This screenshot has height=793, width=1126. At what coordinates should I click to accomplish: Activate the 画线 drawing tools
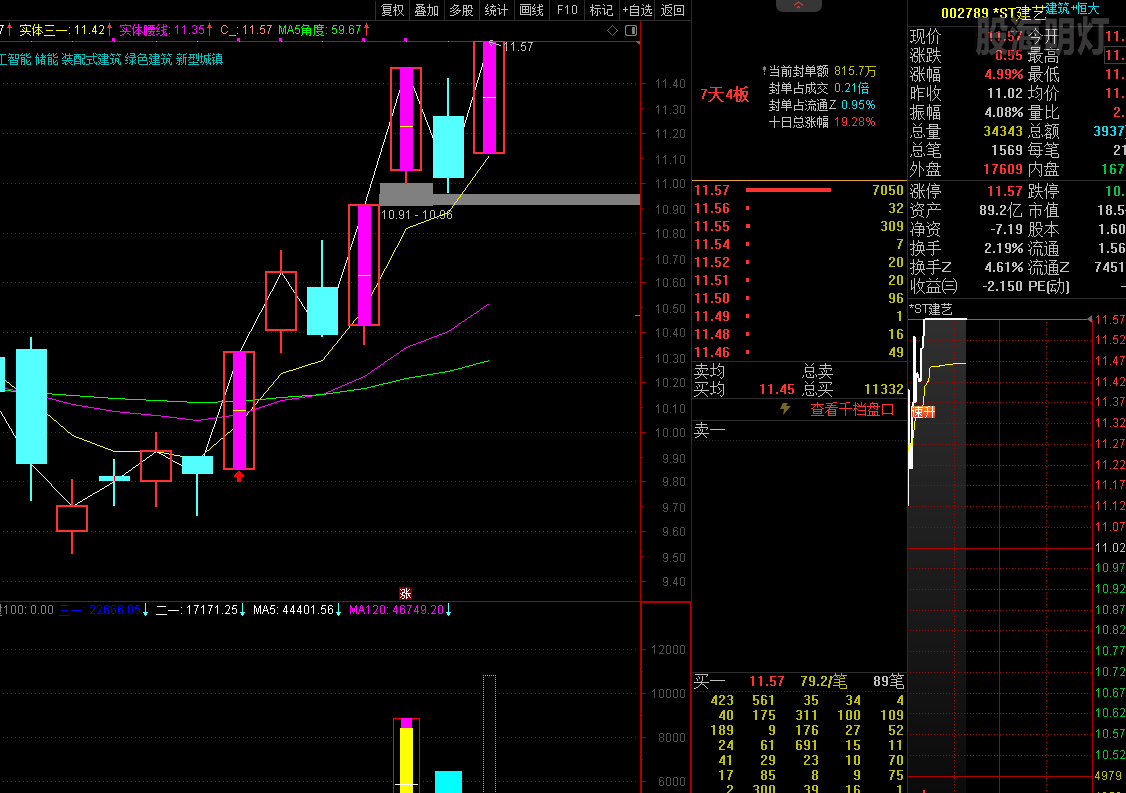(531, 10)
